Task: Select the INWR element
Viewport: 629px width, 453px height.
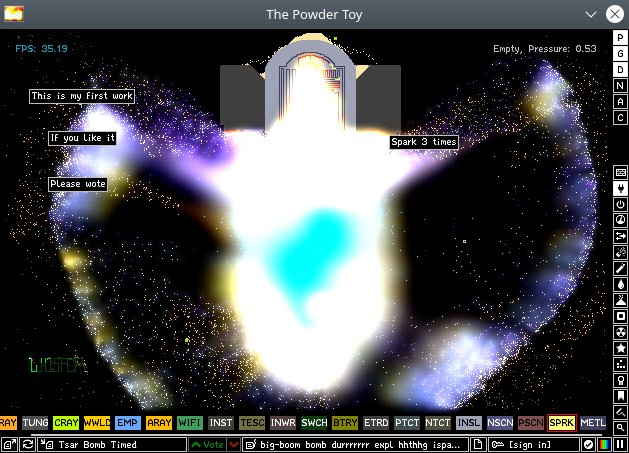Action: [x=283, y=423]
